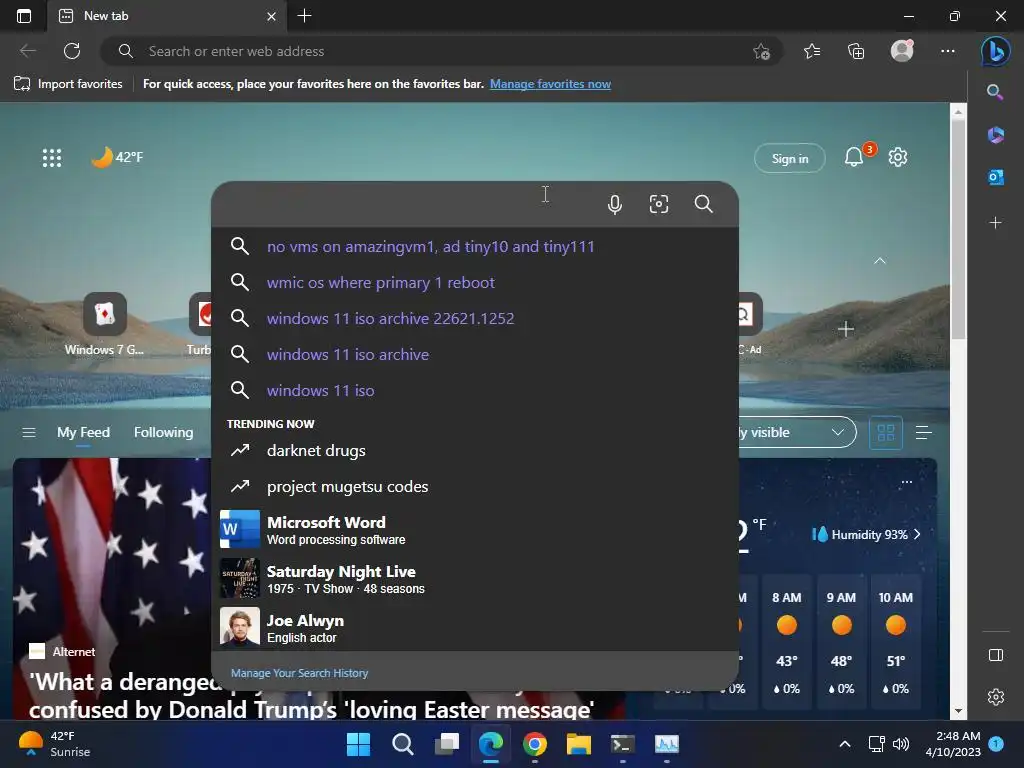Start voice search with microphone icon

pyautogui.click(x=615, y=204)
